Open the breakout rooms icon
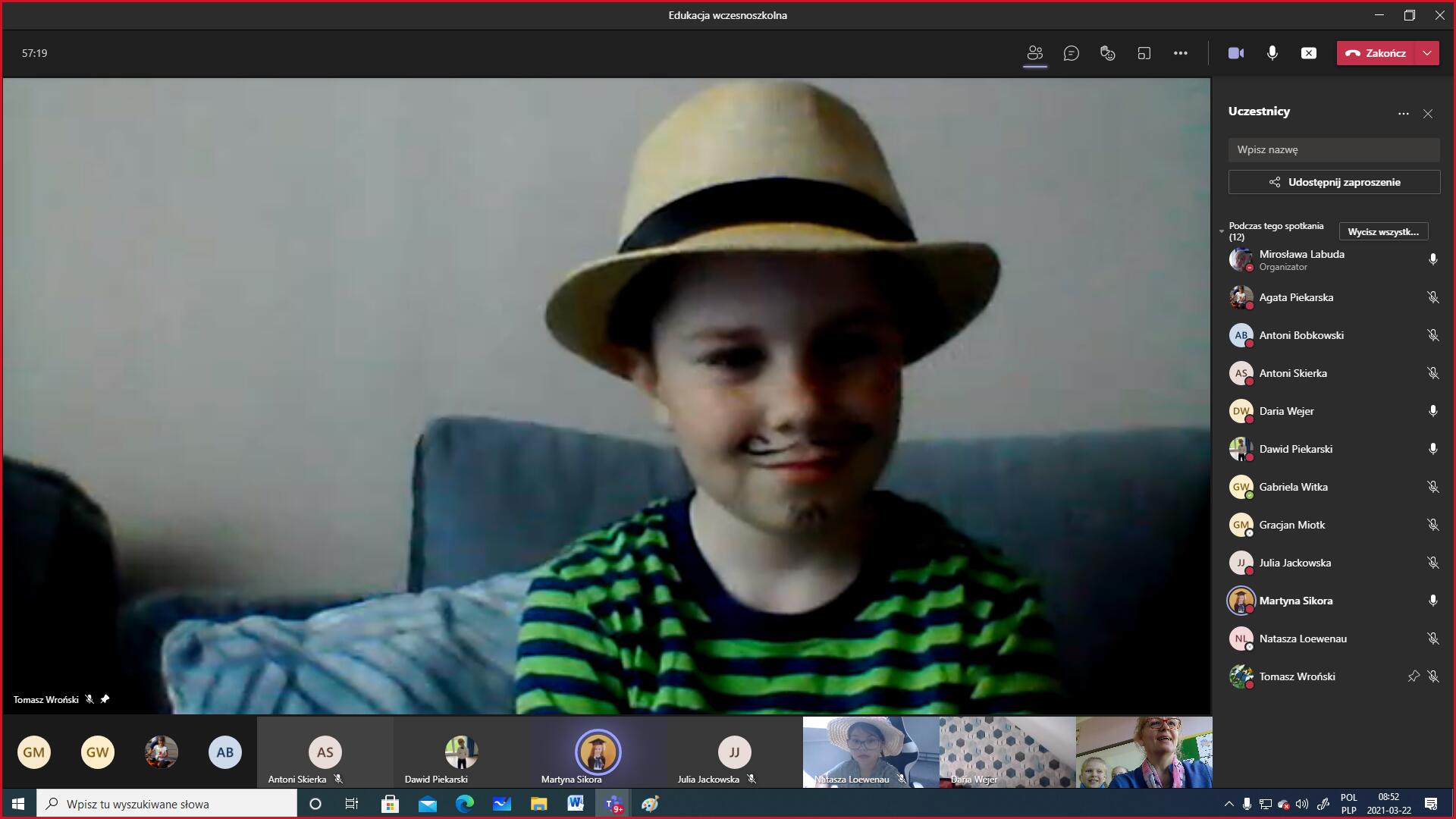This screenshot has height=819, width=1456. click(x=1144, y=53)
